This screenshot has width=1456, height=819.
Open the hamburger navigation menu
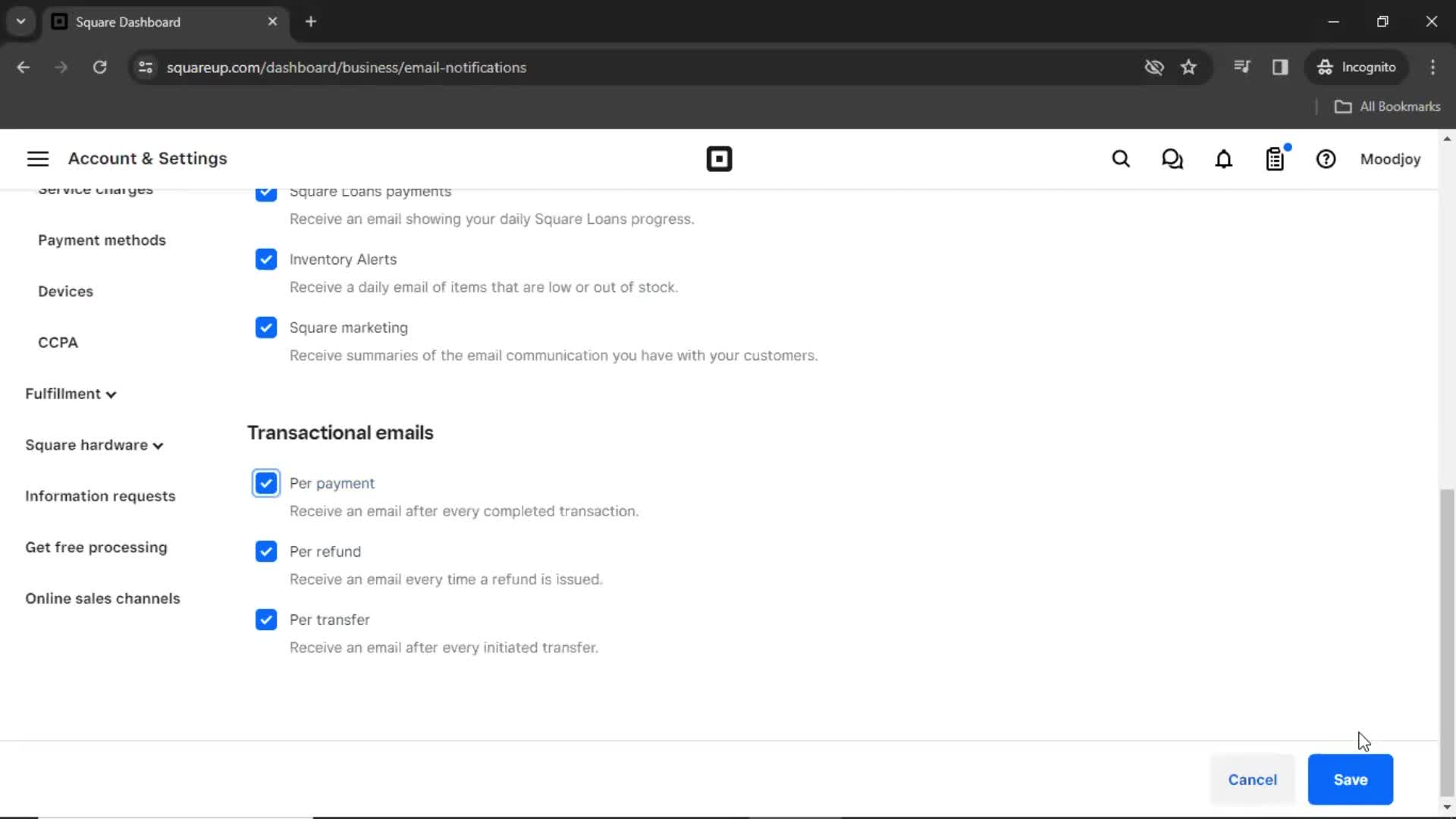38,158
